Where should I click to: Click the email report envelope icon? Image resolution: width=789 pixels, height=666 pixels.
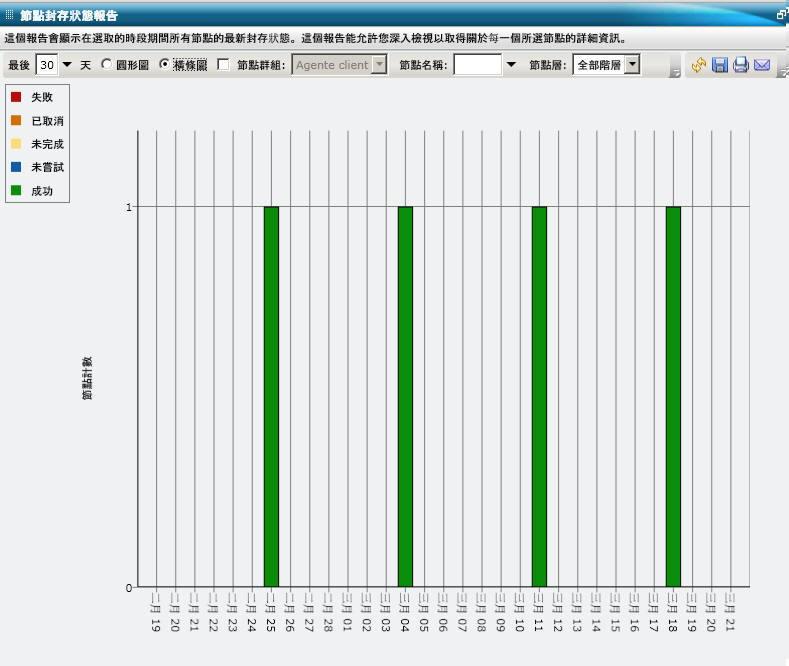(x=762, y=65)
